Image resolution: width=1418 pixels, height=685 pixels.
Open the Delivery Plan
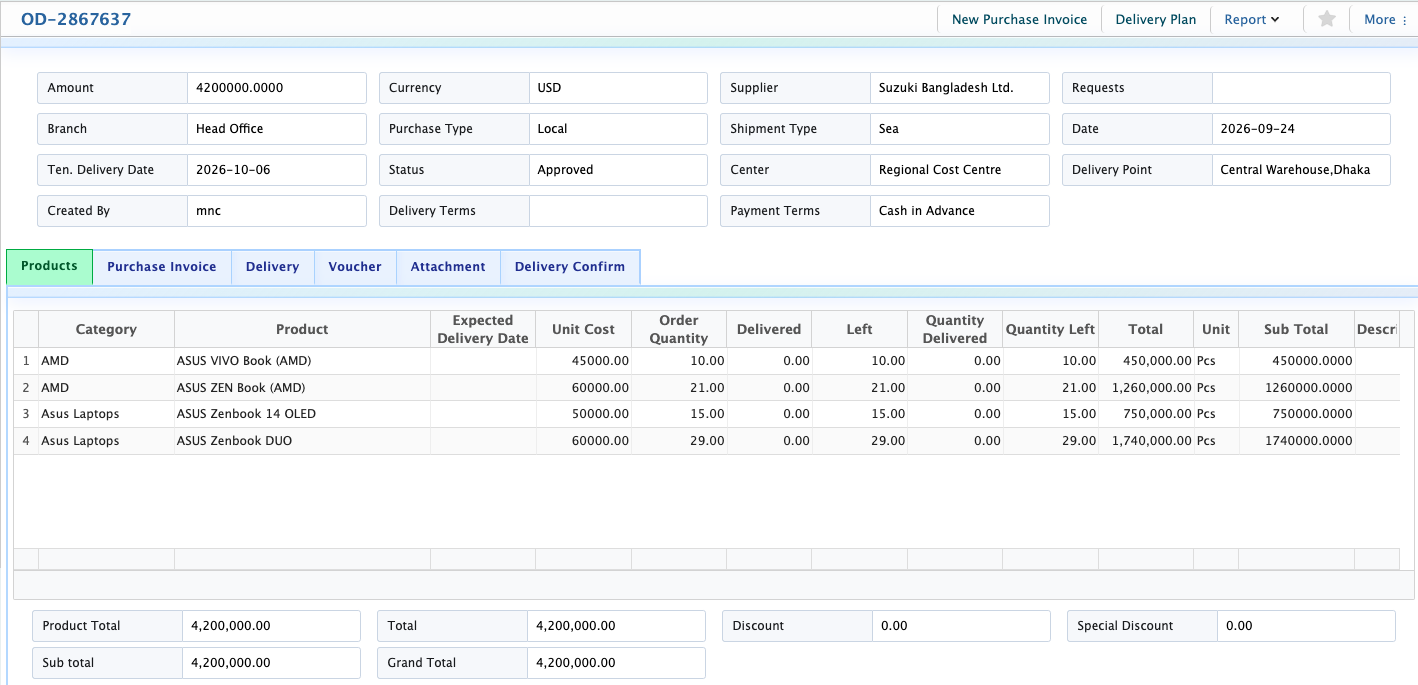click(1155, 19)
